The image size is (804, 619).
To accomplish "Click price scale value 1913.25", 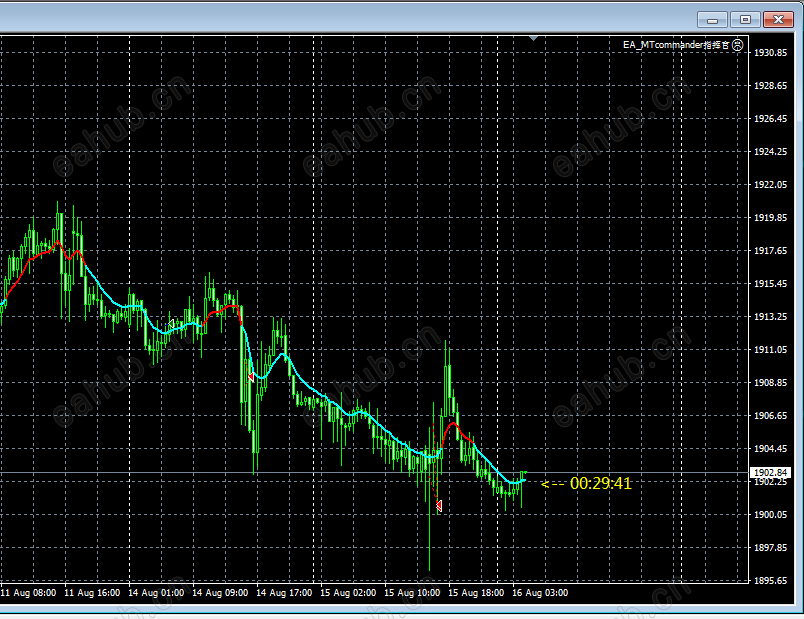I will click(x=770, y=316).
